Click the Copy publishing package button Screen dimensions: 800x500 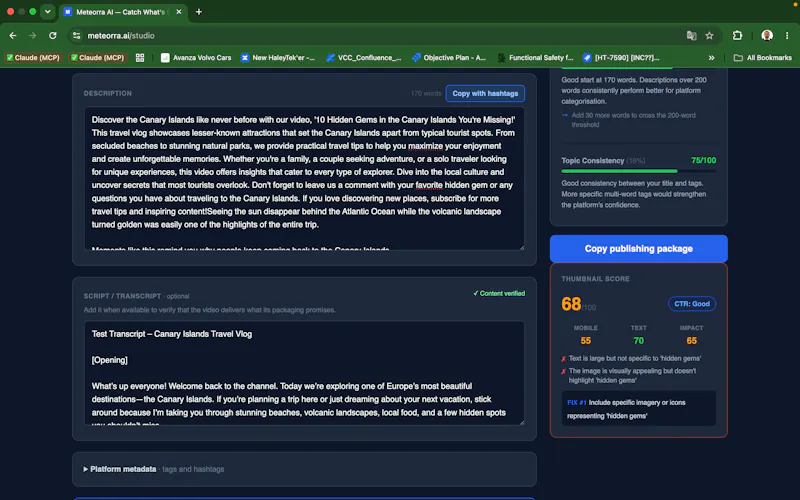(638, 248)
